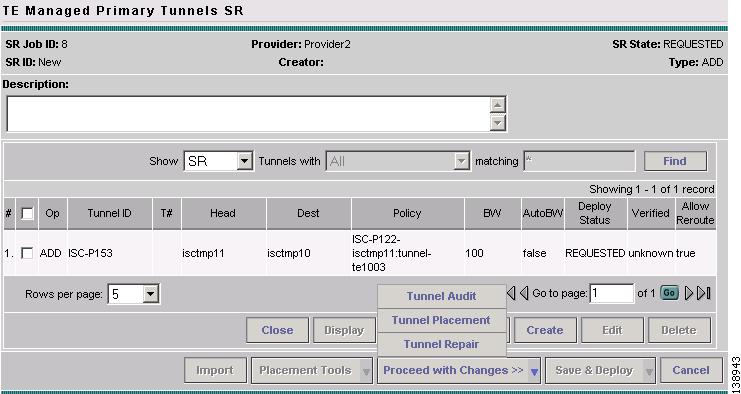Image resolution: width=741 pixels, height=394 pixels.
Task: Open the Tunnels with All dropdown
Action: tap(398, 161)
